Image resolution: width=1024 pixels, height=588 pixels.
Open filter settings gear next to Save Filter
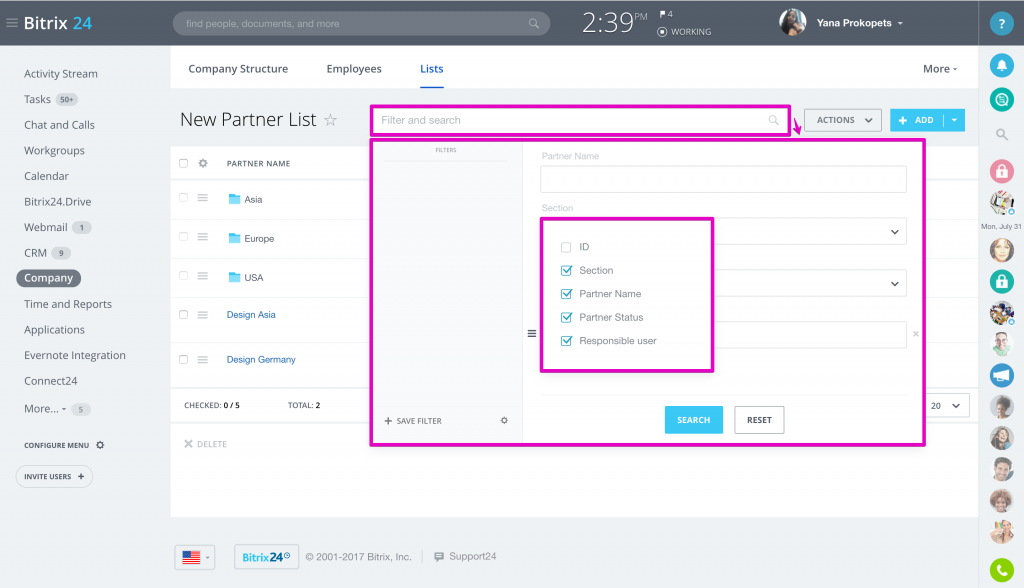[x=504, y=420]
